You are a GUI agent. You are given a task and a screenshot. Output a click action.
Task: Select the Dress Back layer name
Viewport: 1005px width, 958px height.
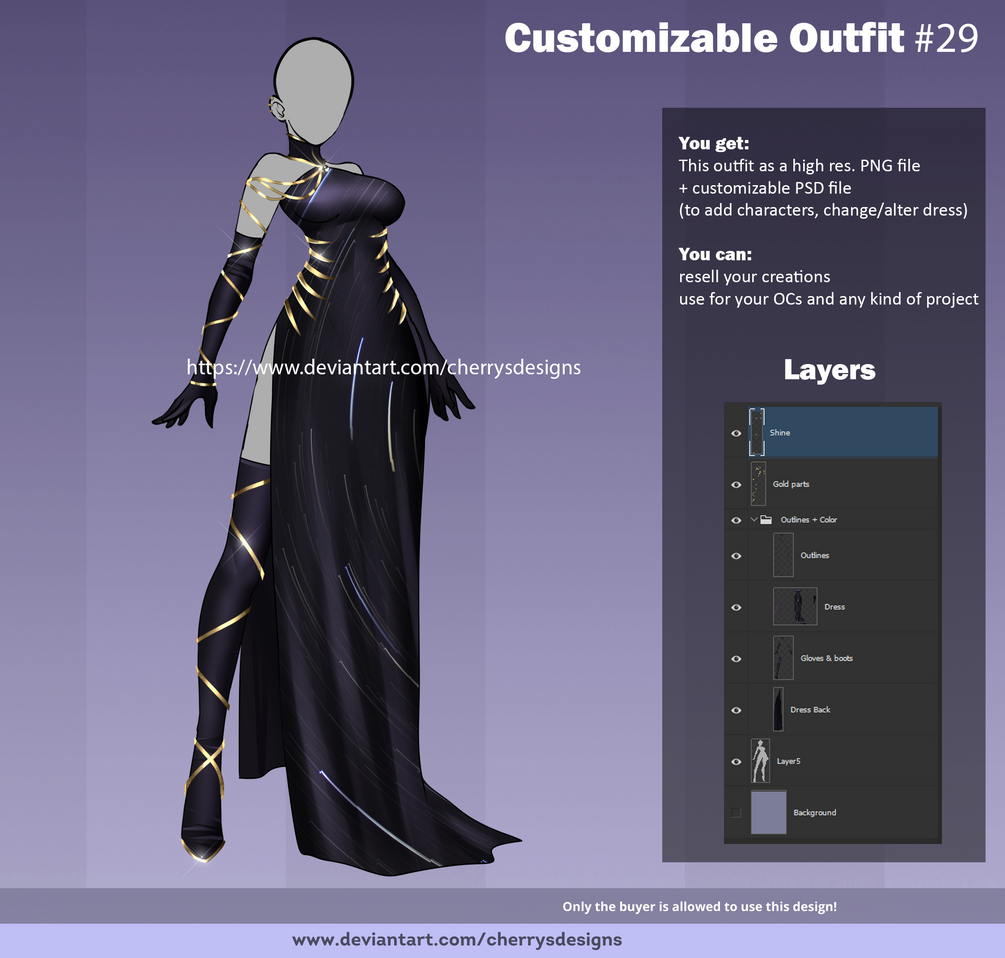coord(810,709)
